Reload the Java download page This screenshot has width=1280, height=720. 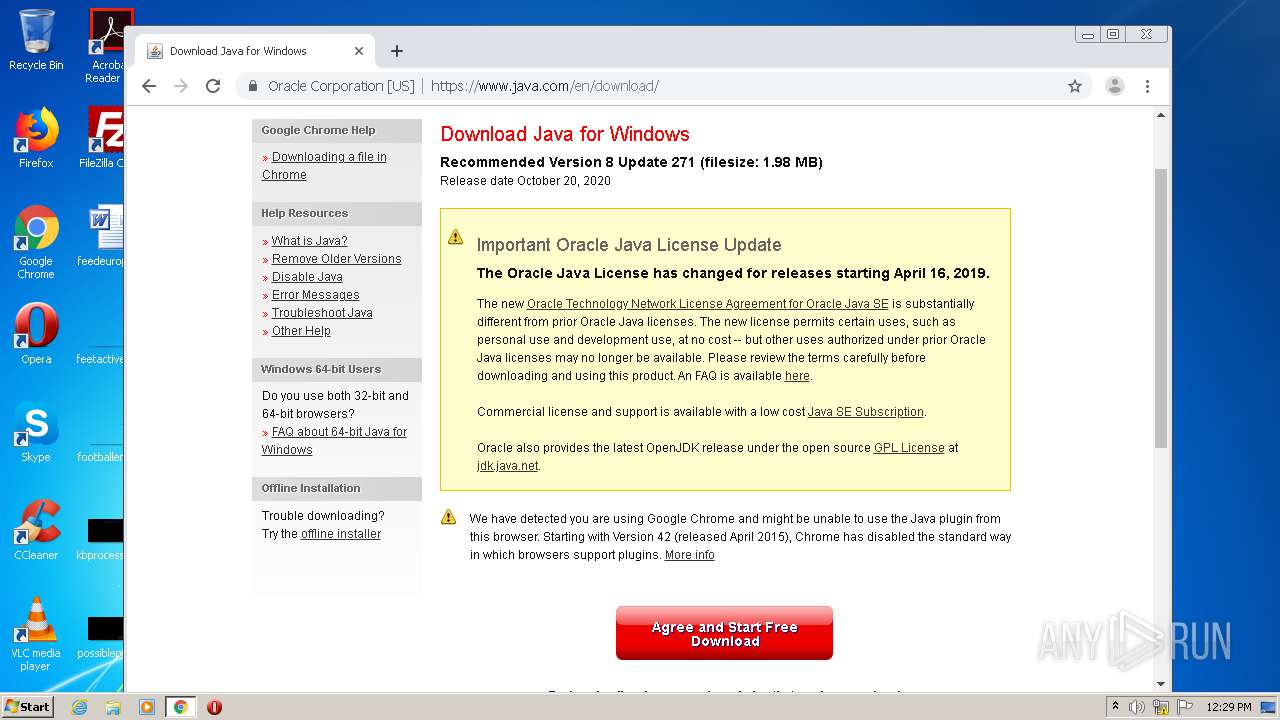point(213,86)
